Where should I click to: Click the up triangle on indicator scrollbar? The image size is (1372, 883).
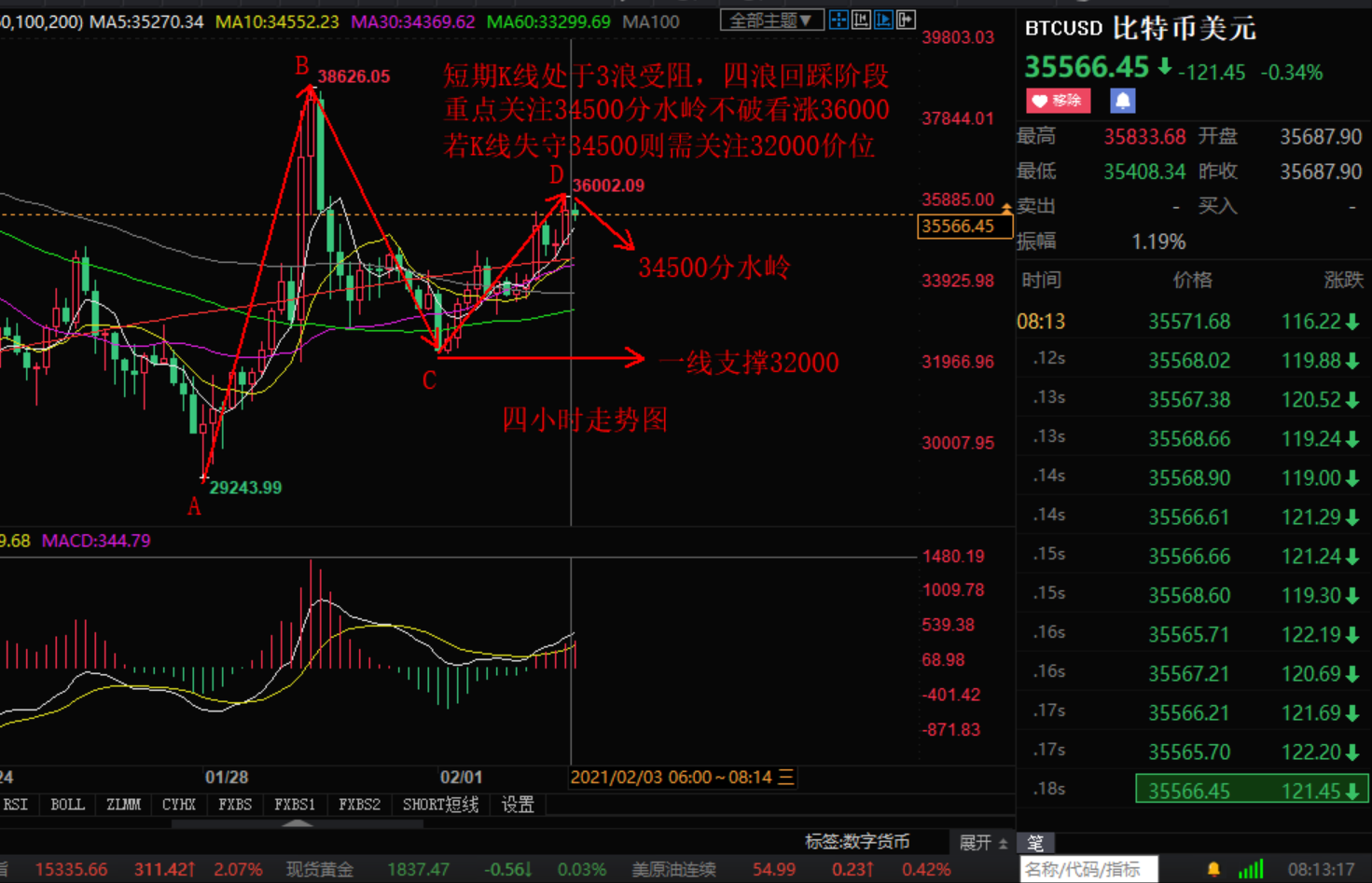(297, 823)
